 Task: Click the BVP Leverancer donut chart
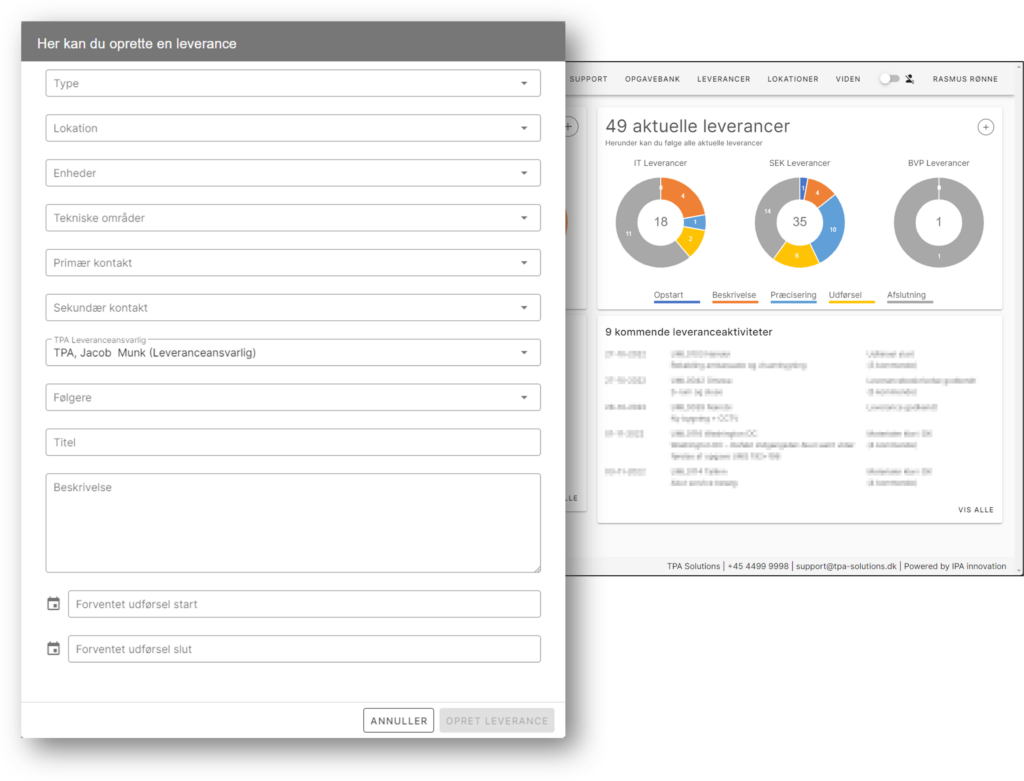pyautogui.click(x=938, y=222)
